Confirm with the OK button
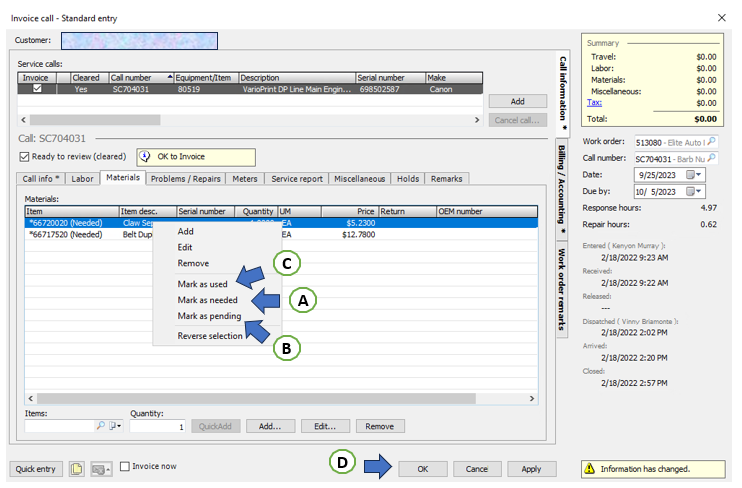Screen dimensions: 742x488 tap(423, 469)
